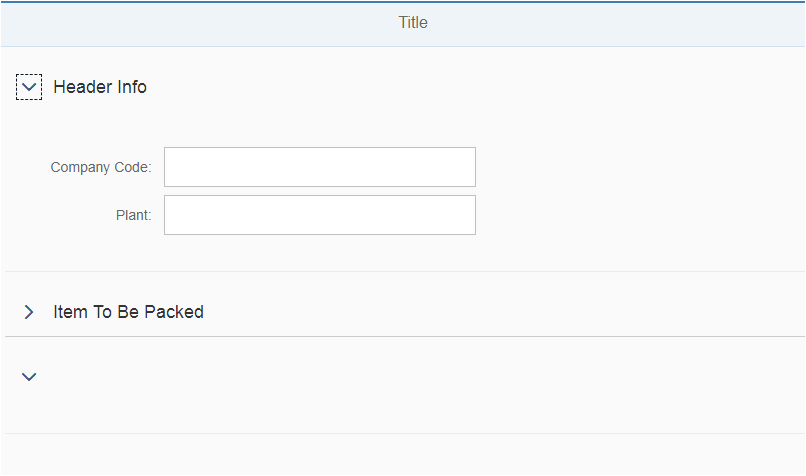Click the right-arrow icon beside Item To Be Packed
Screen dimensions: 806x476
coord(29,312)
